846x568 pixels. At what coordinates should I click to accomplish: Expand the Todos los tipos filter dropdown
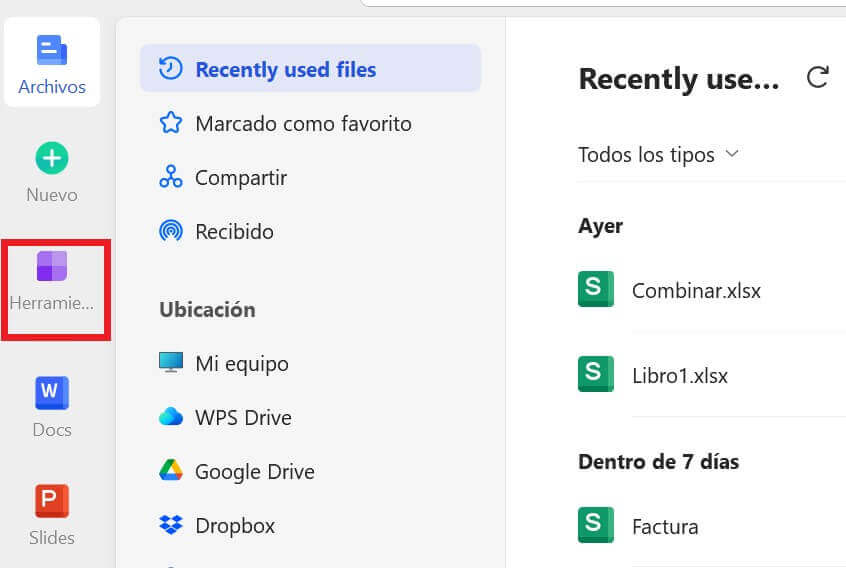click(658, 155)
